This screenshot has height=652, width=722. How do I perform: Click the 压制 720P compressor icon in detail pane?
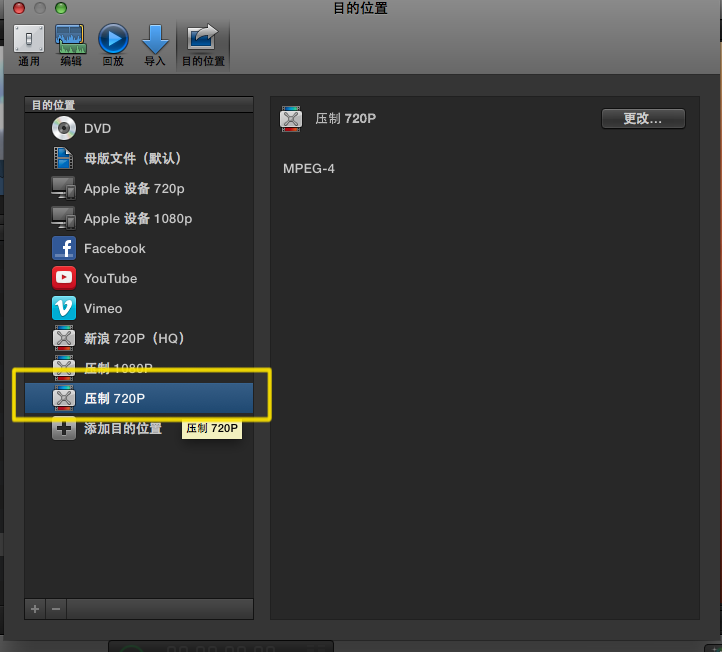pos(291,119)
